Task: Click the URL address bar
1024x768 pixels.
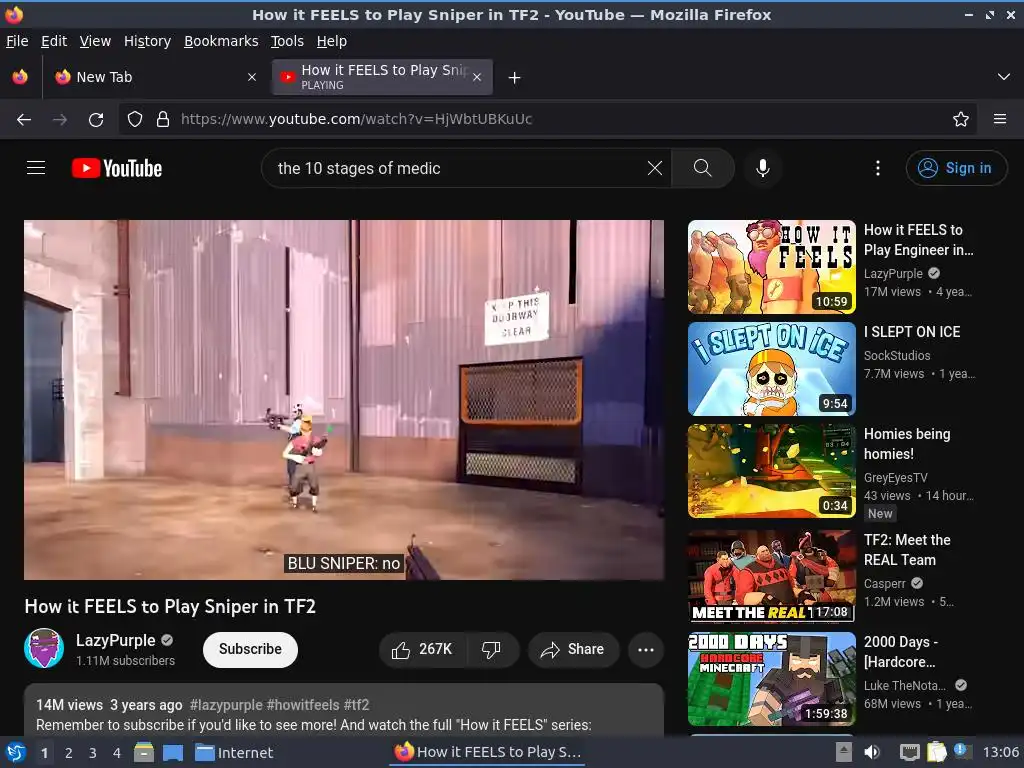Action: click(547, 120)
